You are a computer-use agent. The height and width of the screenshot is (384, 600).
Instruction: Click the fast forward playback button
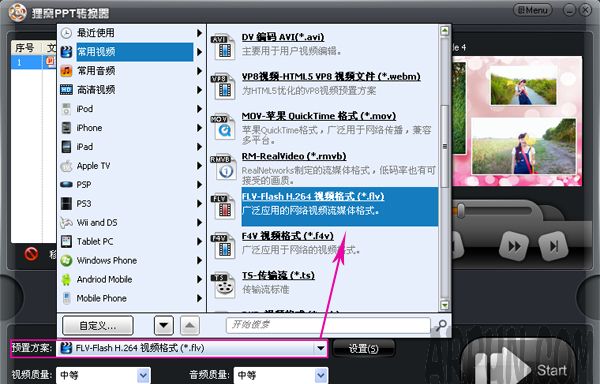coord(514,246)
